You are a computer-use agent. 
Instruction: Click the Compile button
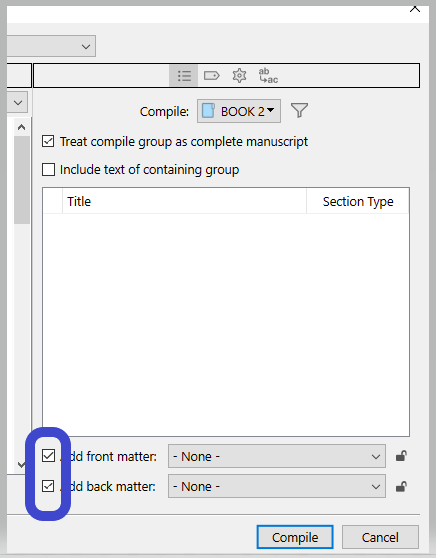point(295,537)
